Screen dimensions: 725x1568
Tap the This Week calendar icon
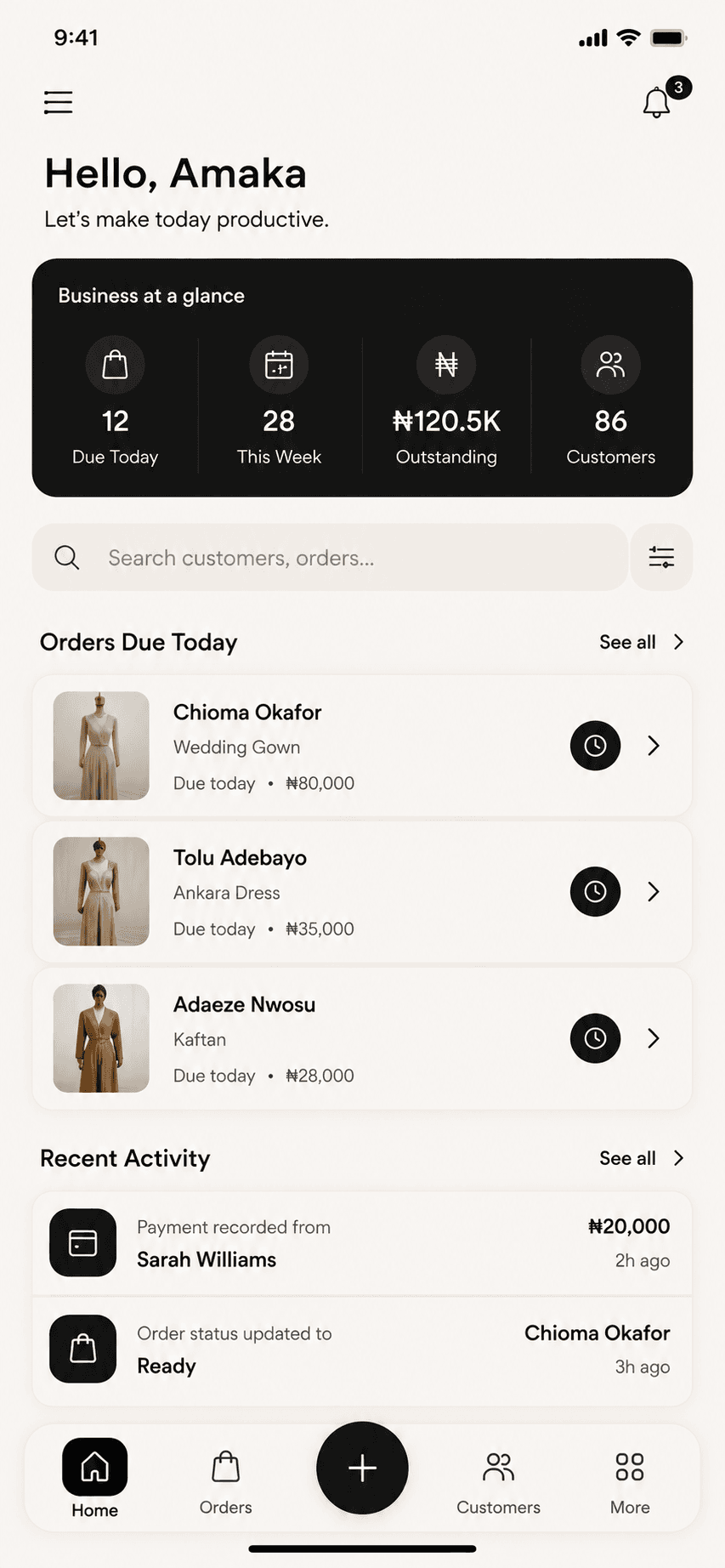click(279, 365)
